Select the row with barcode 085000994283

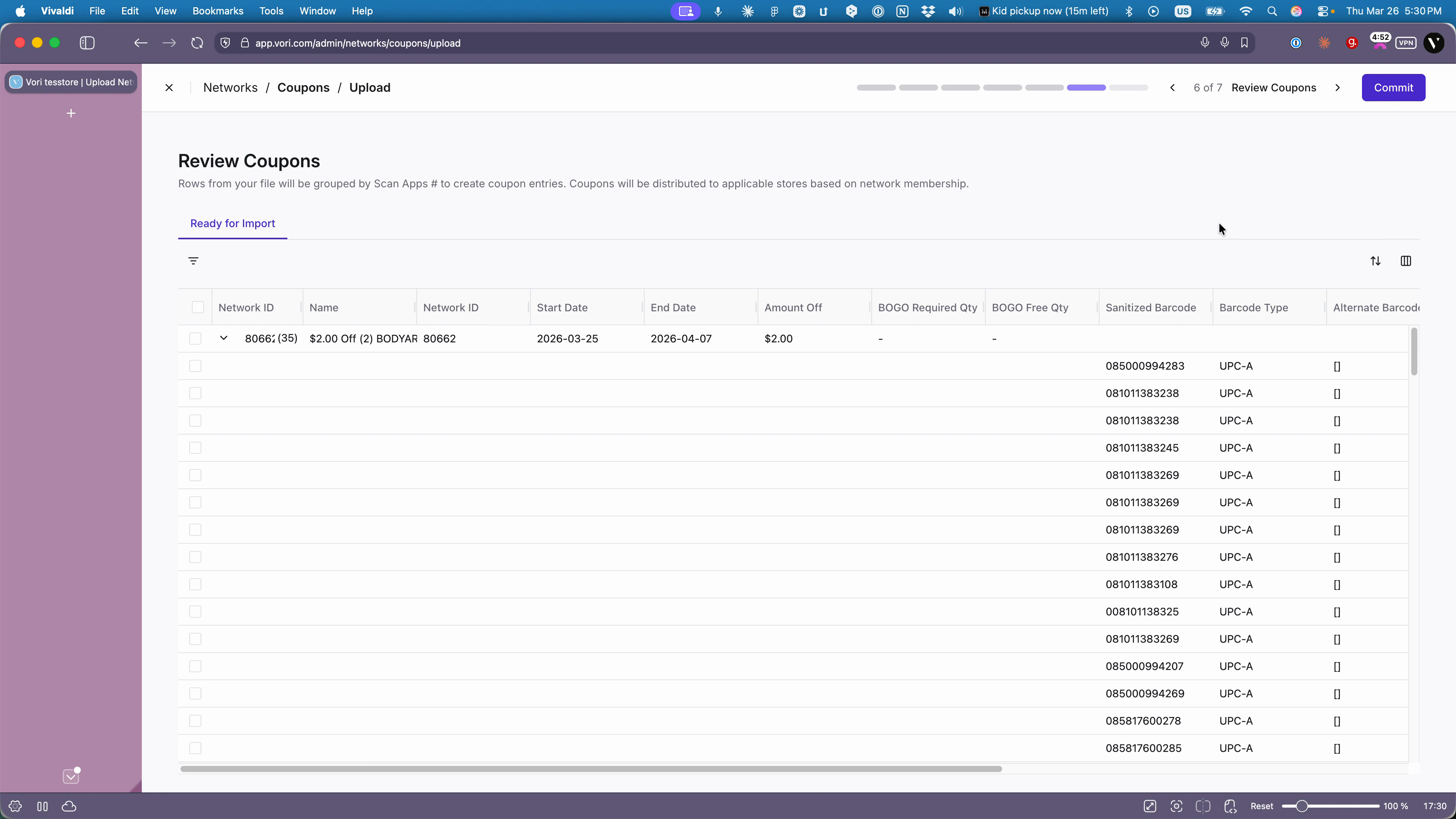tap(195, 366)
